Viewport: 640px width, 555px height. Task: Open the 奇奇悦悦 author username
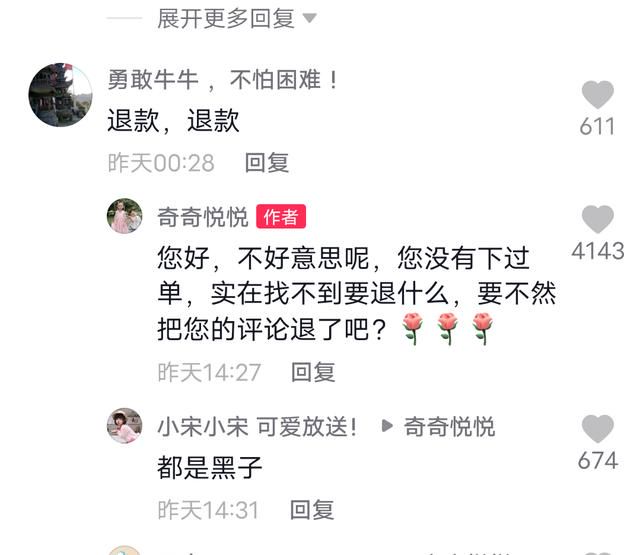(203, 217)
